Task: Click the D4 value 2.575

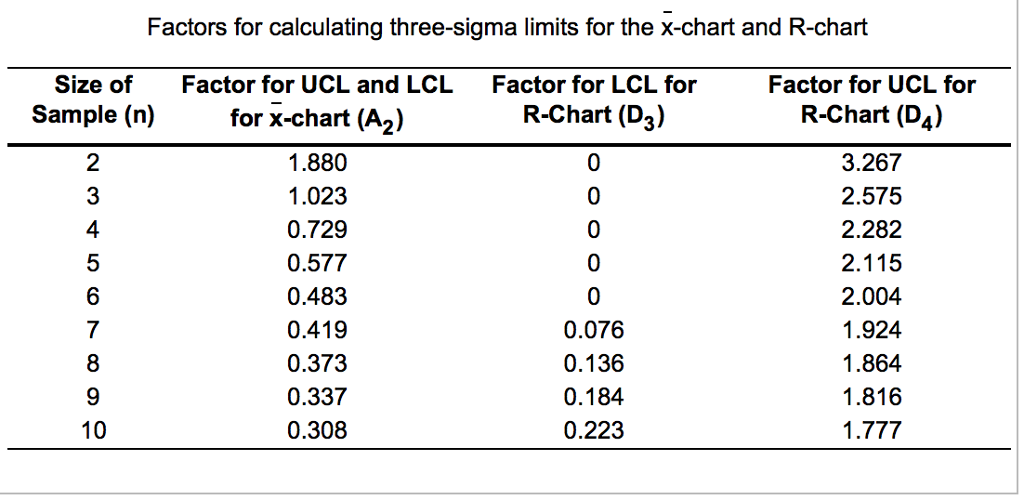Action: point(871,197)
